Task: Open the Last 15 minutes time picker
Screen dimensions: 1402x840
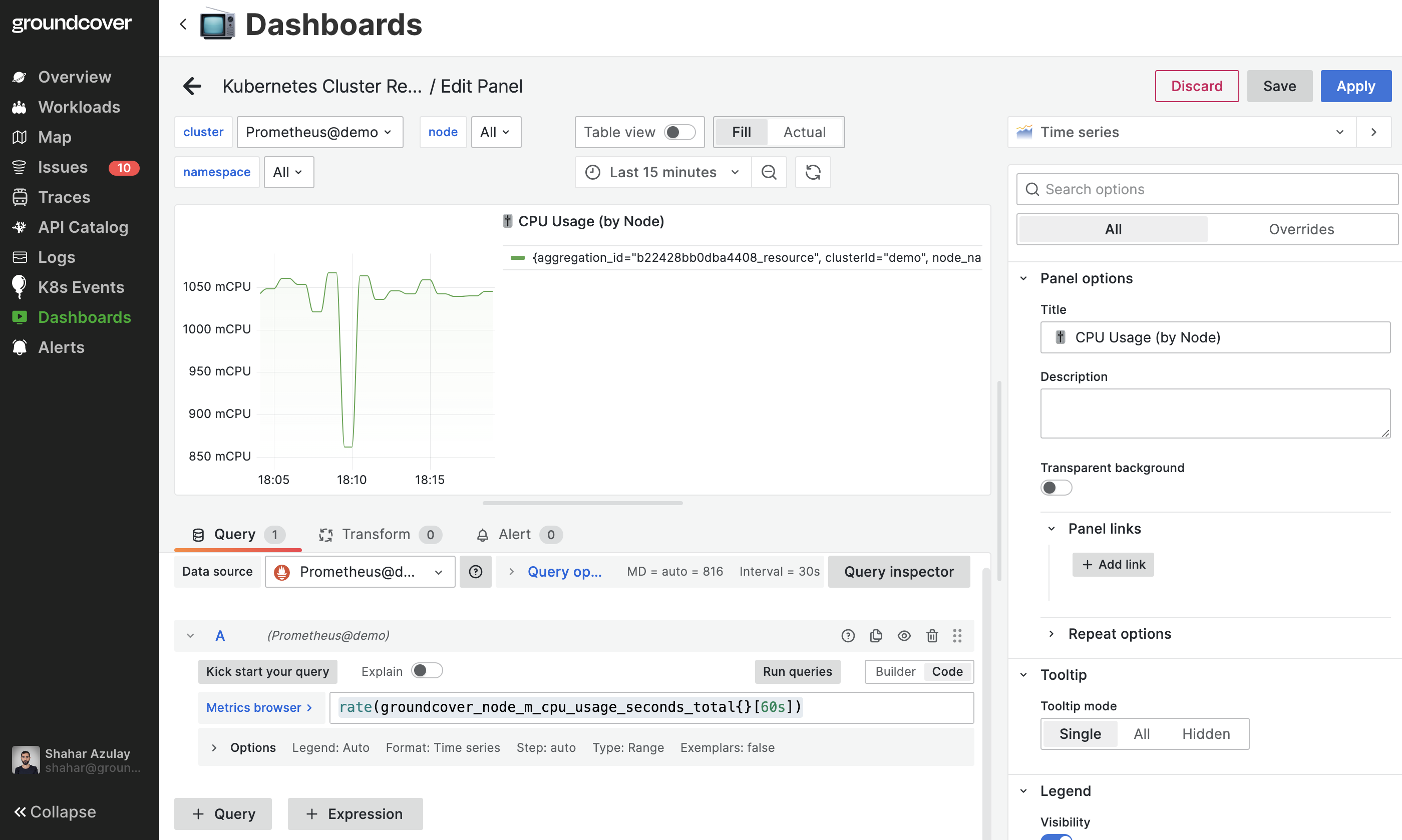Action: pyautogui.click(x=662, y=172)
